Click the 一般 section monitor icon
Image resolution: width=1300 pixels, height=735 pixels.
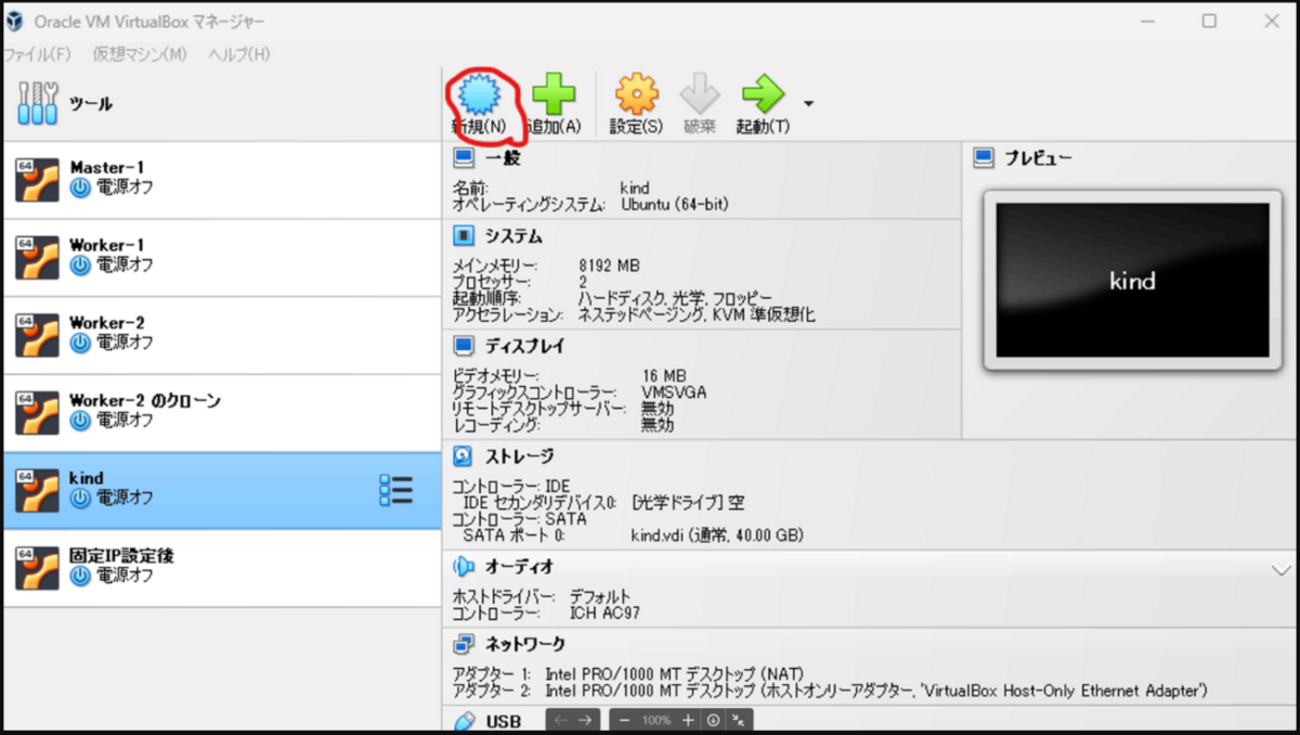coord(463,158)
